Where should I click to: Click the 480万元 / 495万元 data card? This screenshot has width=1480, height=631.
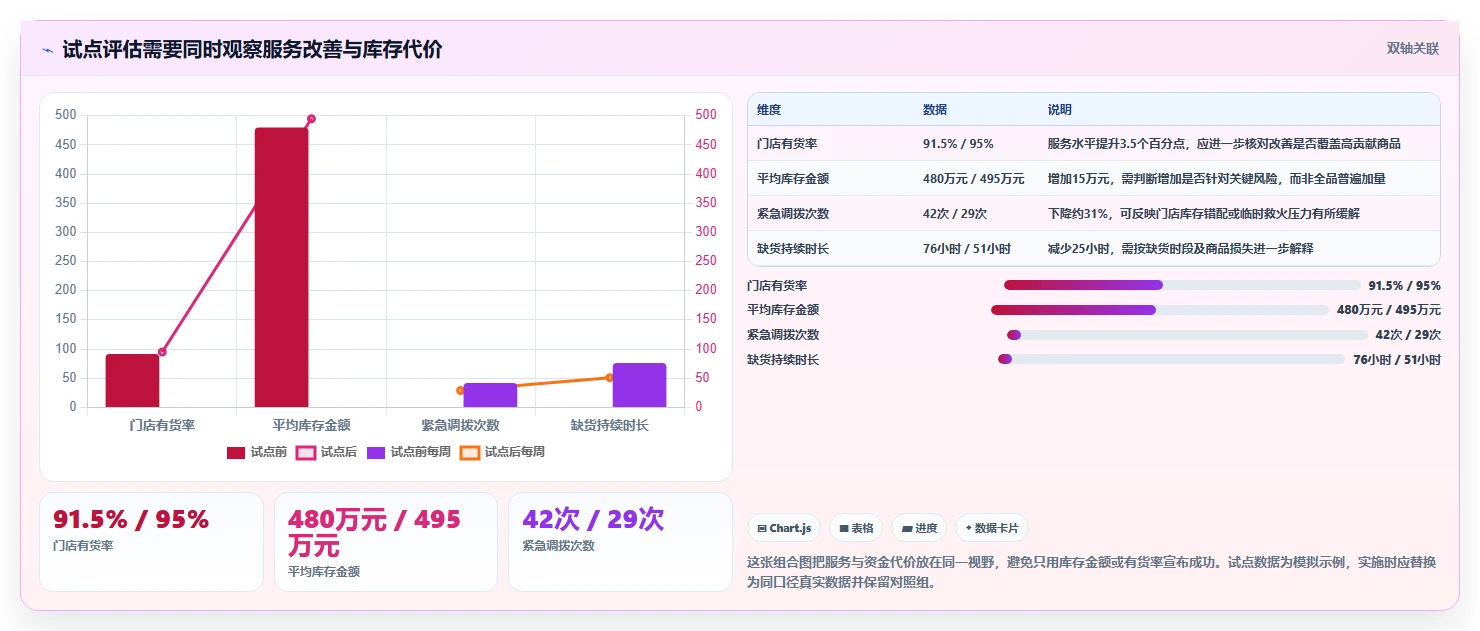tap(386, 542)
